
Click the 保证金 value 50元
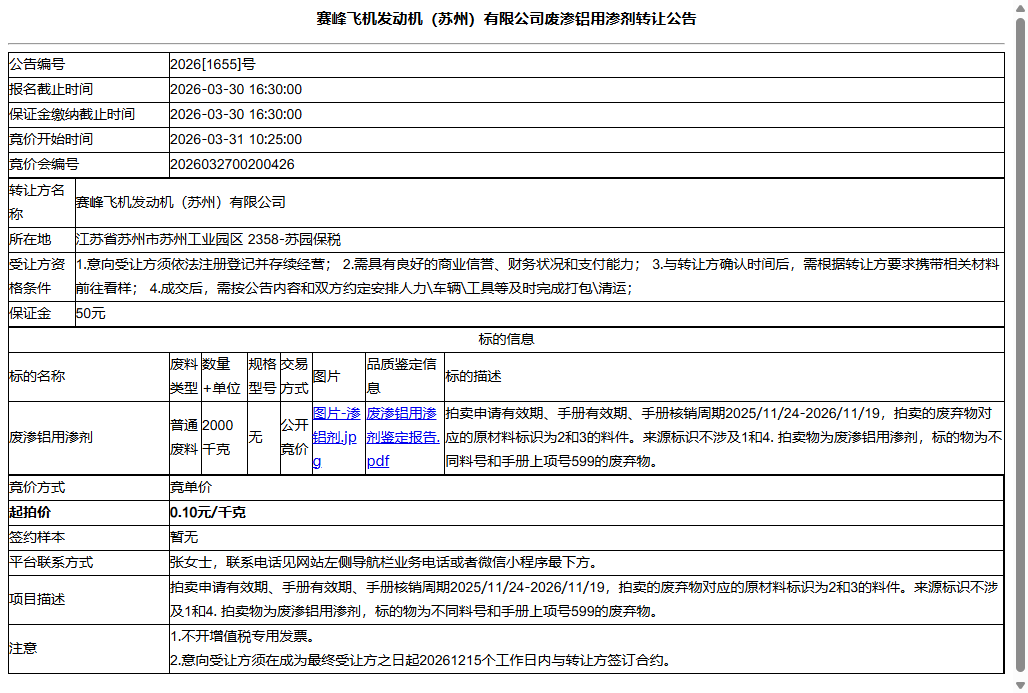click(184, 312)
